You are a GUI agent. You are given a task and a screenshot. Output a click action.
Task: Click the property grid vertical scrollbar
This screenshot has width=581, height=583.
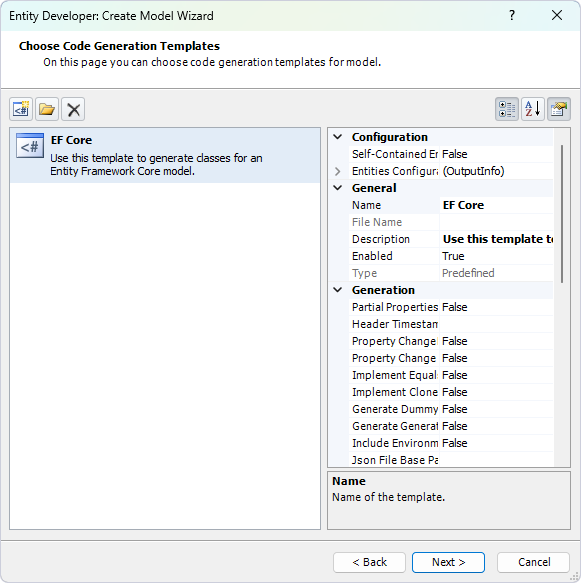[x=562, y=214]
